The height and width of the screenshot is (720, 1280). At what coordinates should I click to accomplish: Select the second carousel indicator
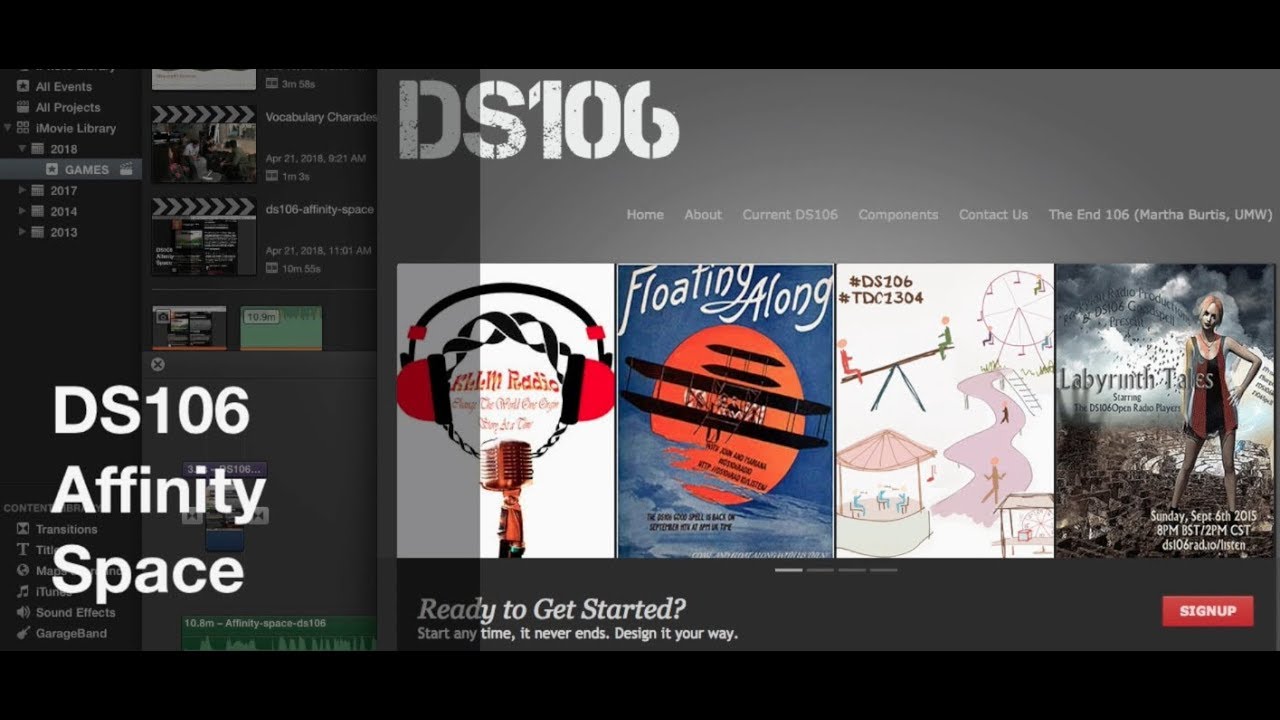820,570
